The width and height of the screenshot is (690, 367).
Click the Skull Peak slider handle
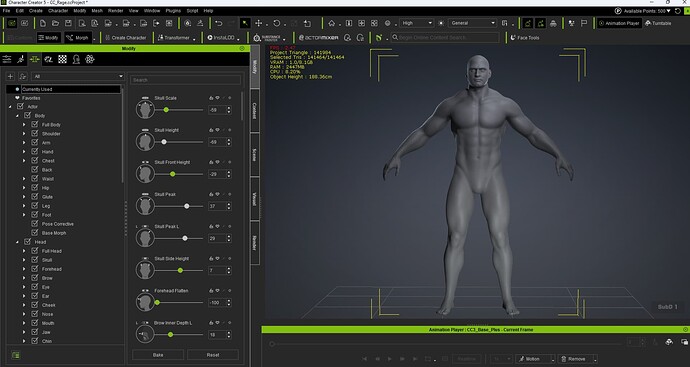click(187, 206)
